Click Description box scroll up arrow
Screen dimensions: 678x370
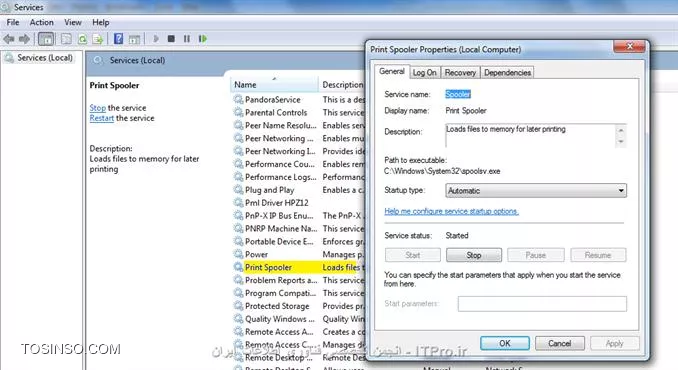[x=621, y=130]
